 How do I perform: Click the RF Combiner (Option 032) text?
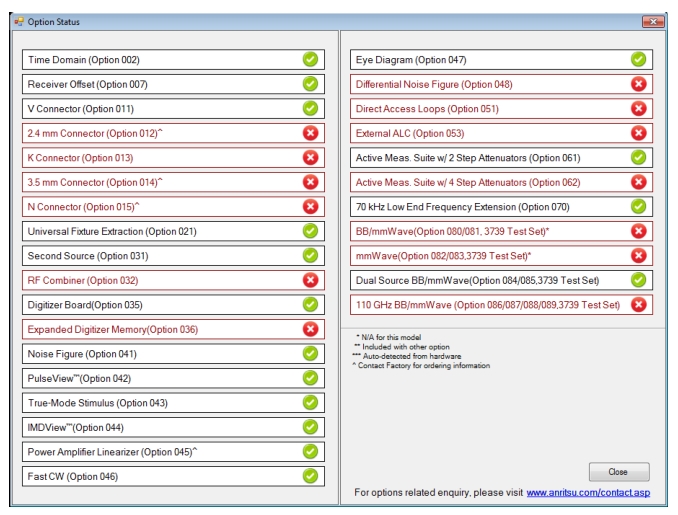point(83,281)
